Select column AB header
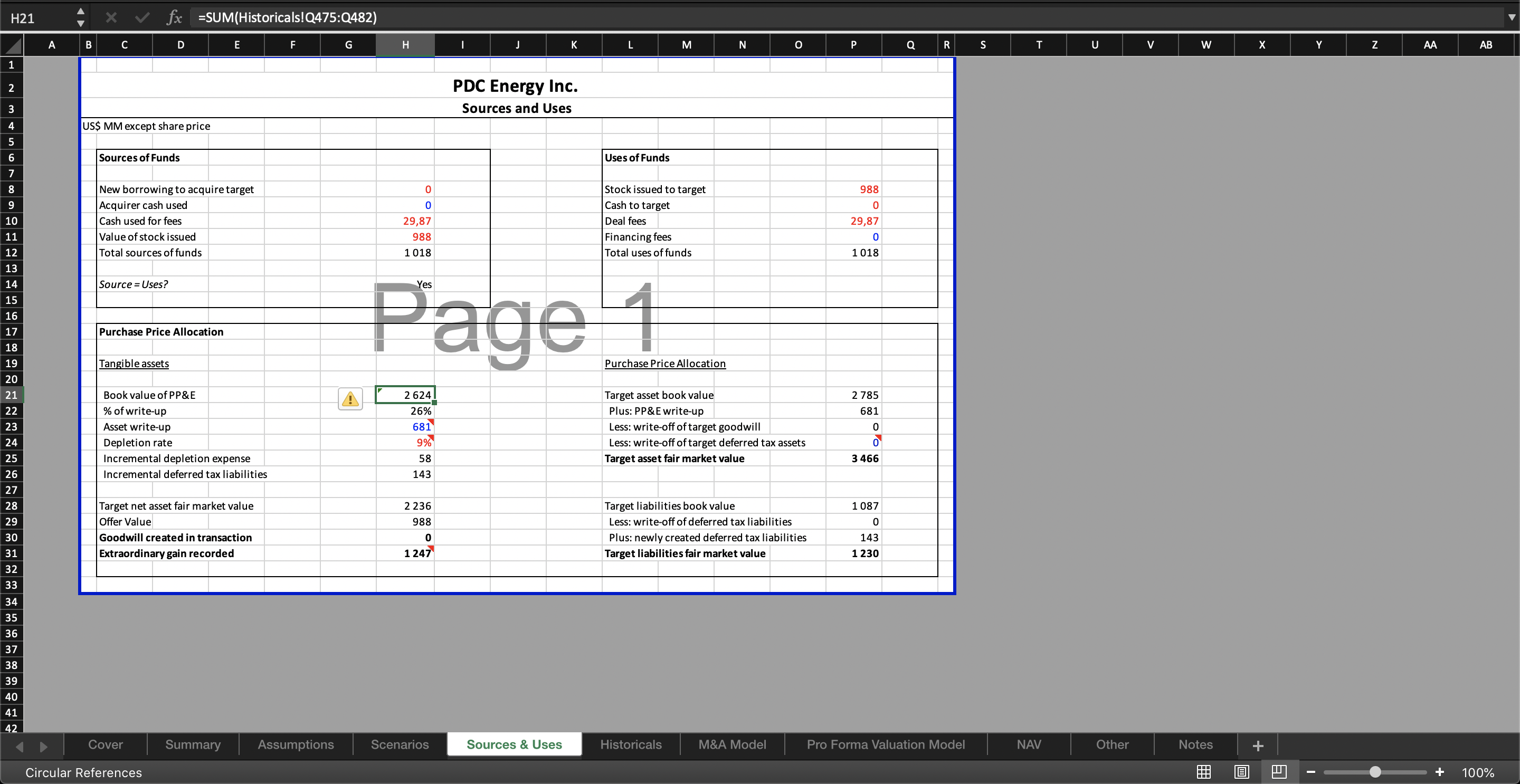 (x=1485, y=45)
